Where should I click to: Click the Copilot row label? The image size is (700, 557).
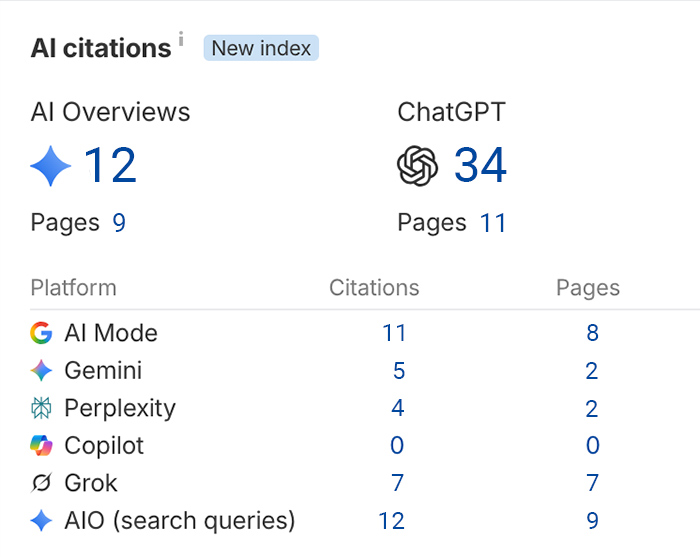(x=104, y=446)
